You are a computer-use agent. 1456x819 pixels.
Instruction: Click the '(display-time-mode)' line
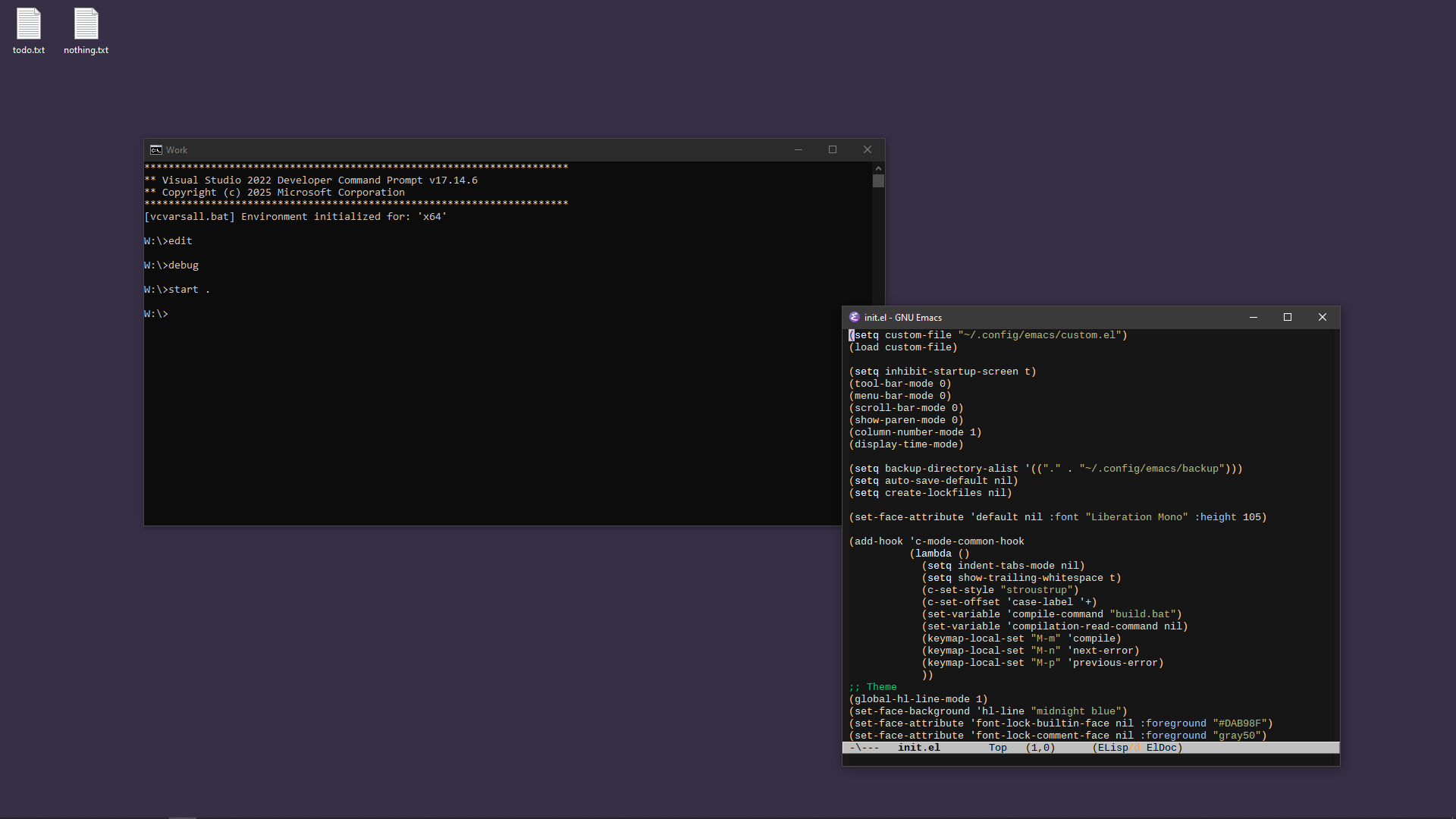906,444
